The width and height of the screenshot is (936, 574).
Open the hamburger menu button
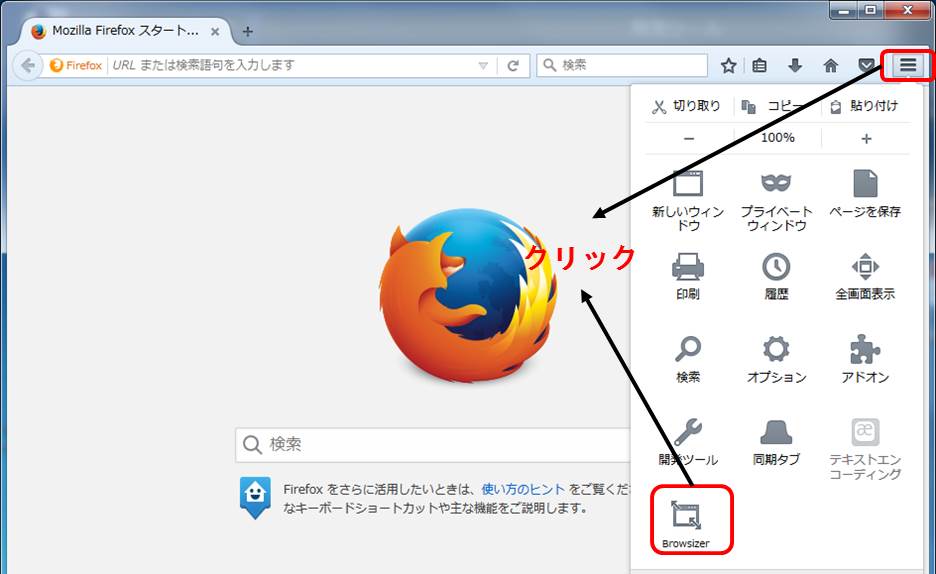coord(907,65)
